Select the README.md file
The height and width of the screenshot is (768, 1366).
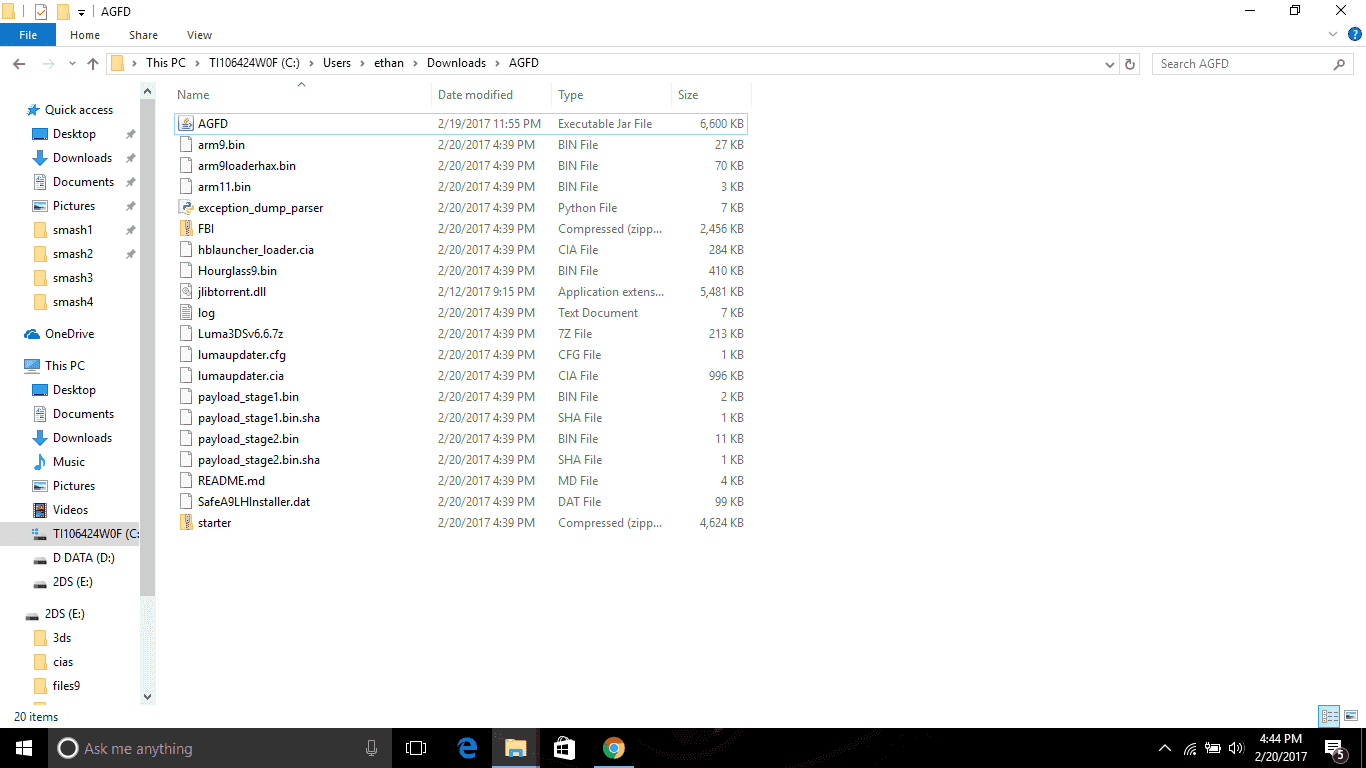click(x=461, y=481)
